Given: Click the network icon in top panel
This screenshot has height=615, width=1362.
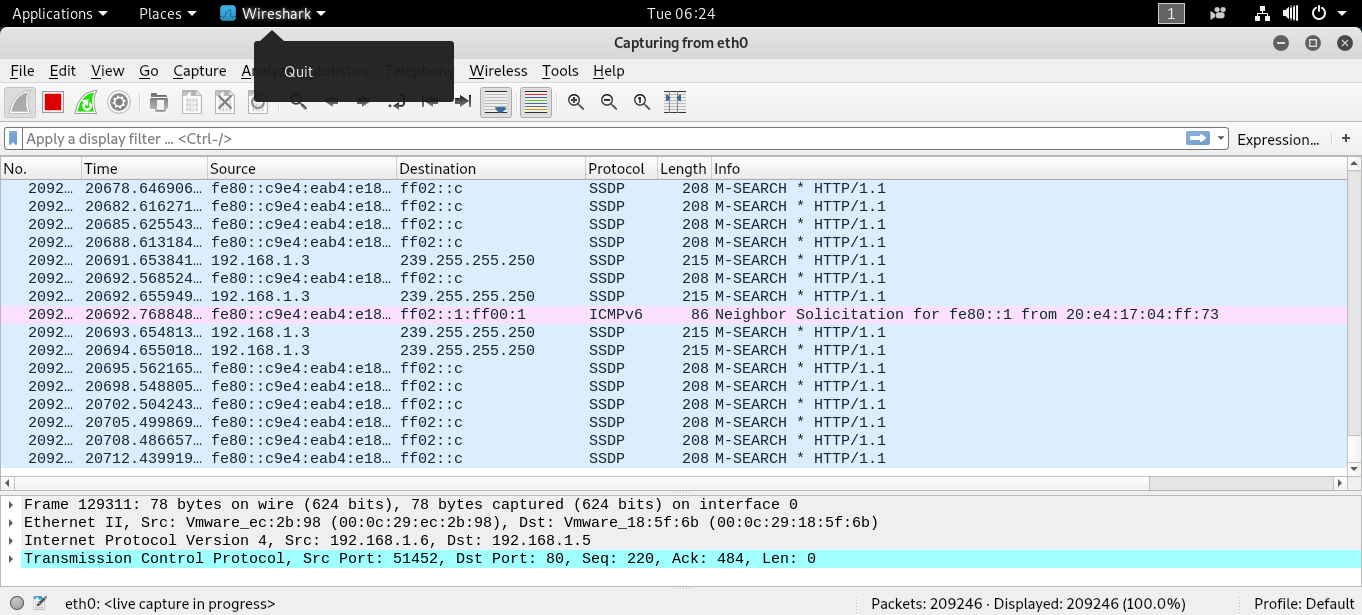Looking at the screenshot, I should tap(1262, 13).
